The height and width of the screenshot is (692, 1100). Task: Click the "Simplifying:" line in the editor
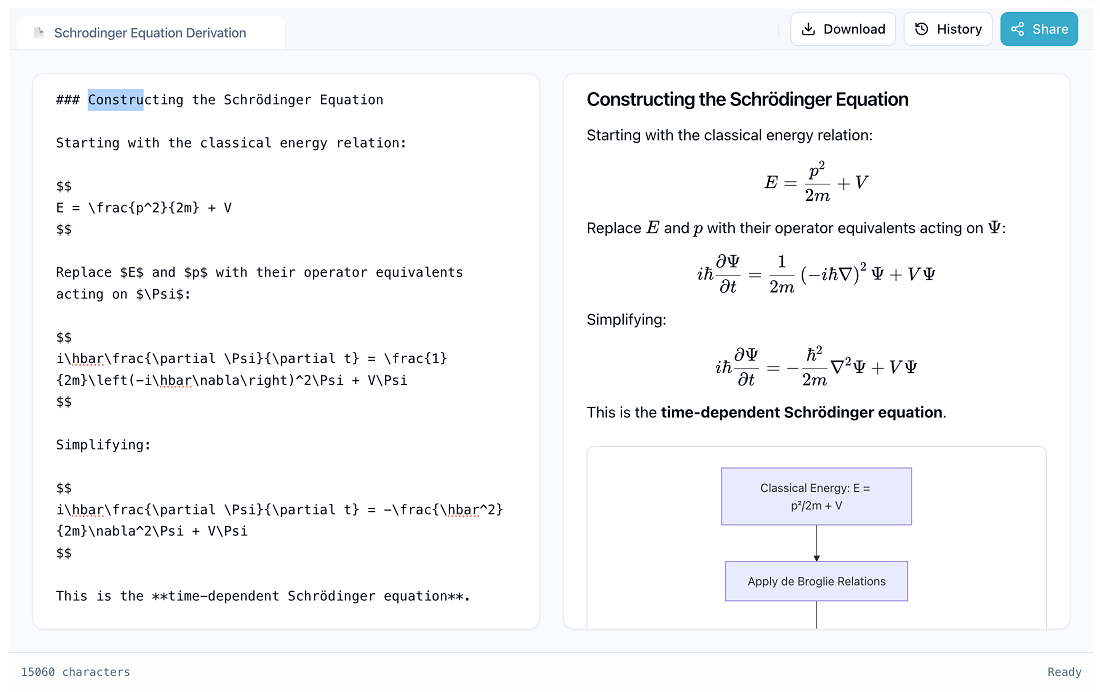[103, 445]
